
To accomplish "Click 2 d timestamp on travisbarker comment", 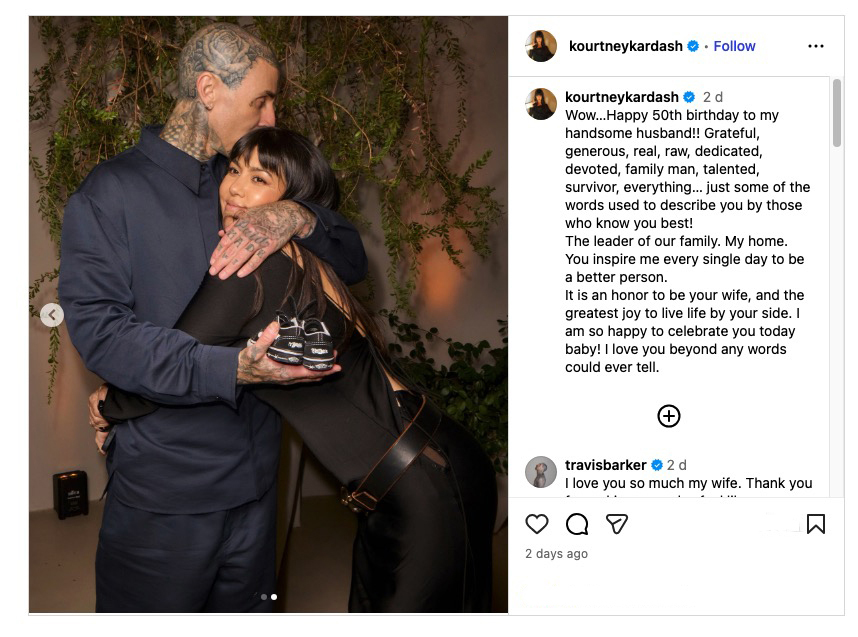I will pyautogui.click(x=676, y=465).
